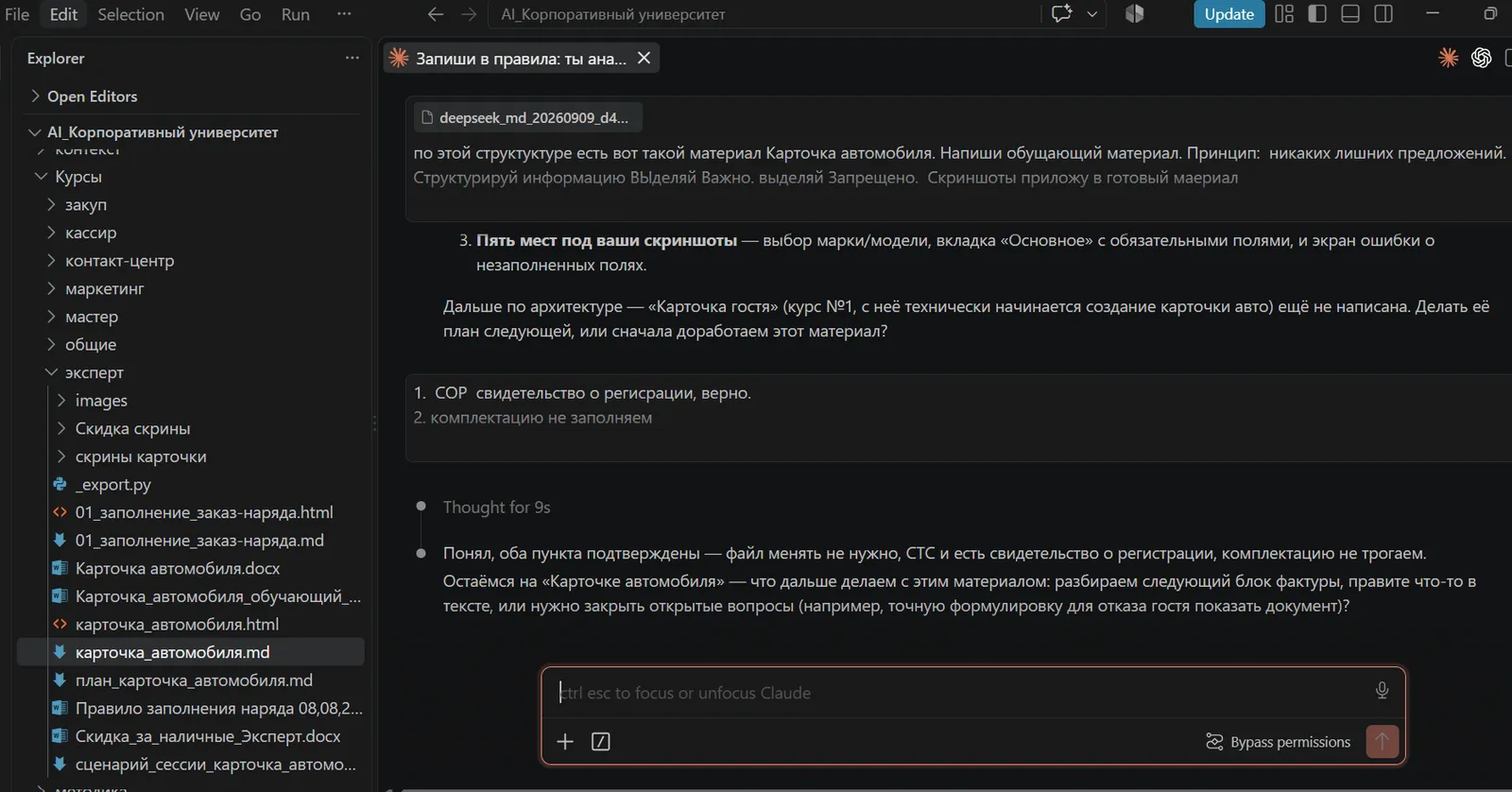Open the ChatGPT Codex icon in editor toolbar
Viewport: 1512px width, 792px height.
tap(1481, 58)
